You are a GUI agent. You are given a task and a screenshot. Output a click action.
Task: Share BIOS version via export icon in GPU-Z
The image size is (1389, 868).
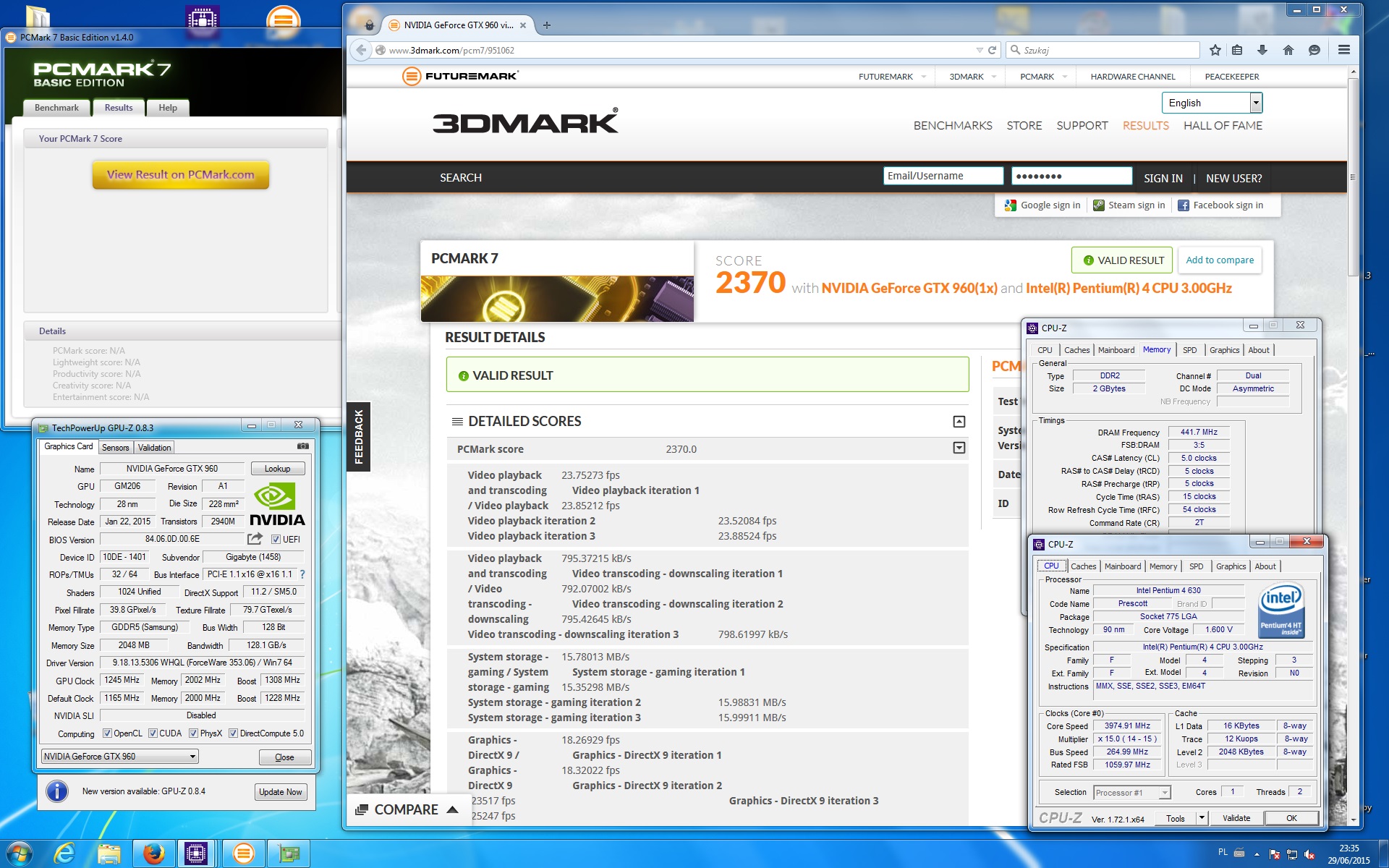(255, 539)
